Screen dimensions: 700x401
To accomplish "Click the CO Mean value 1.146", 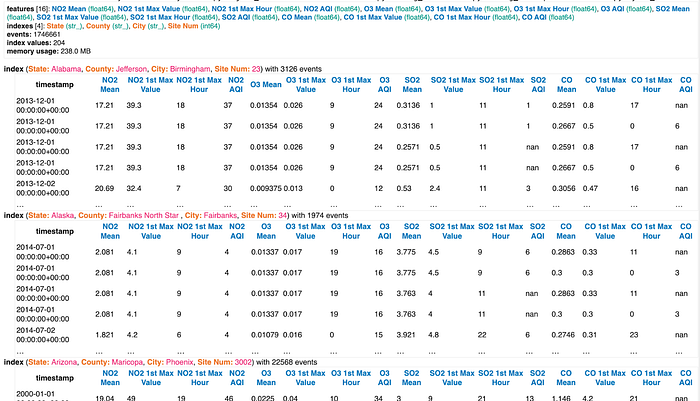I will tap(561, 397).
